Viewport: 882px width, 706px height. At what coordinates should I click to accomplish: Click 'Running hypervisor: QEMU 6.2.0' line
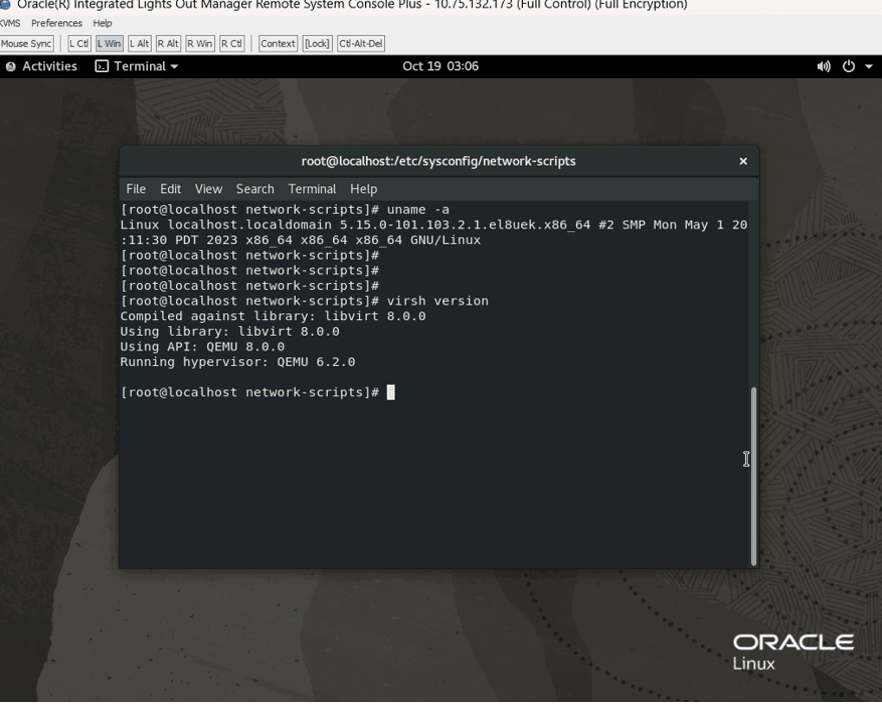[237, 362]
